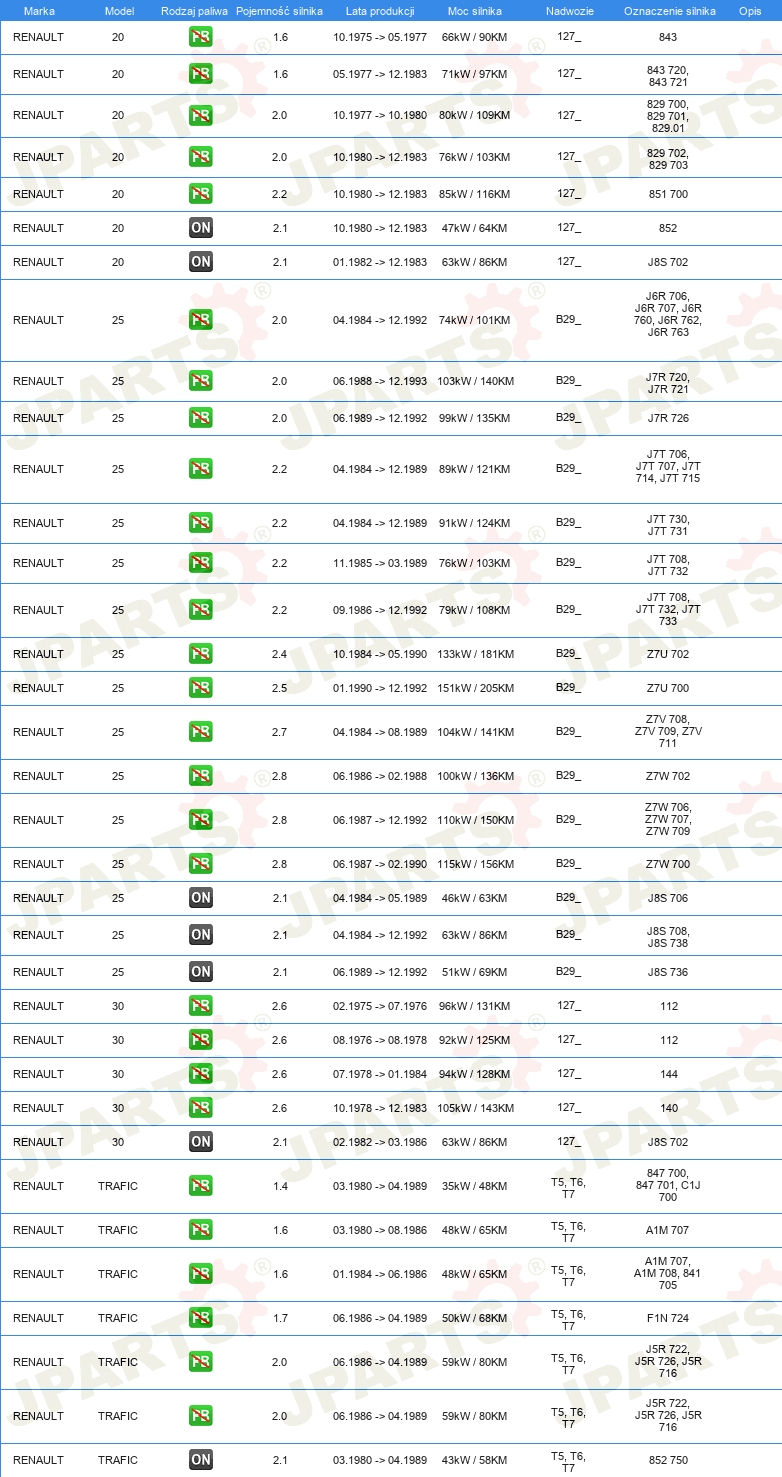Click engine code 144

669,1075
